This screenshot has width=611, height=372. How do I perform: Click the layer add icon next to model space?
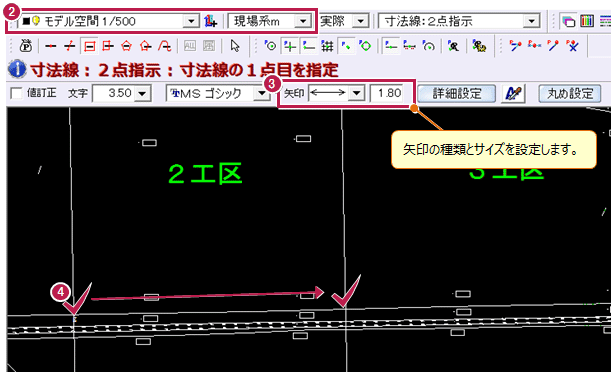(x=210, y=21)
